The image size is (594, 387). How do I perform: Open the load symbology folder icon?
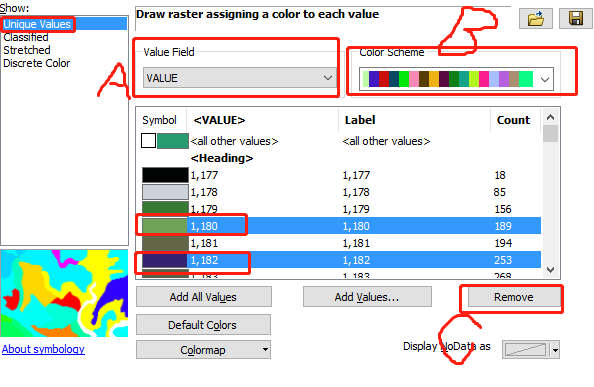pos(536,18)
